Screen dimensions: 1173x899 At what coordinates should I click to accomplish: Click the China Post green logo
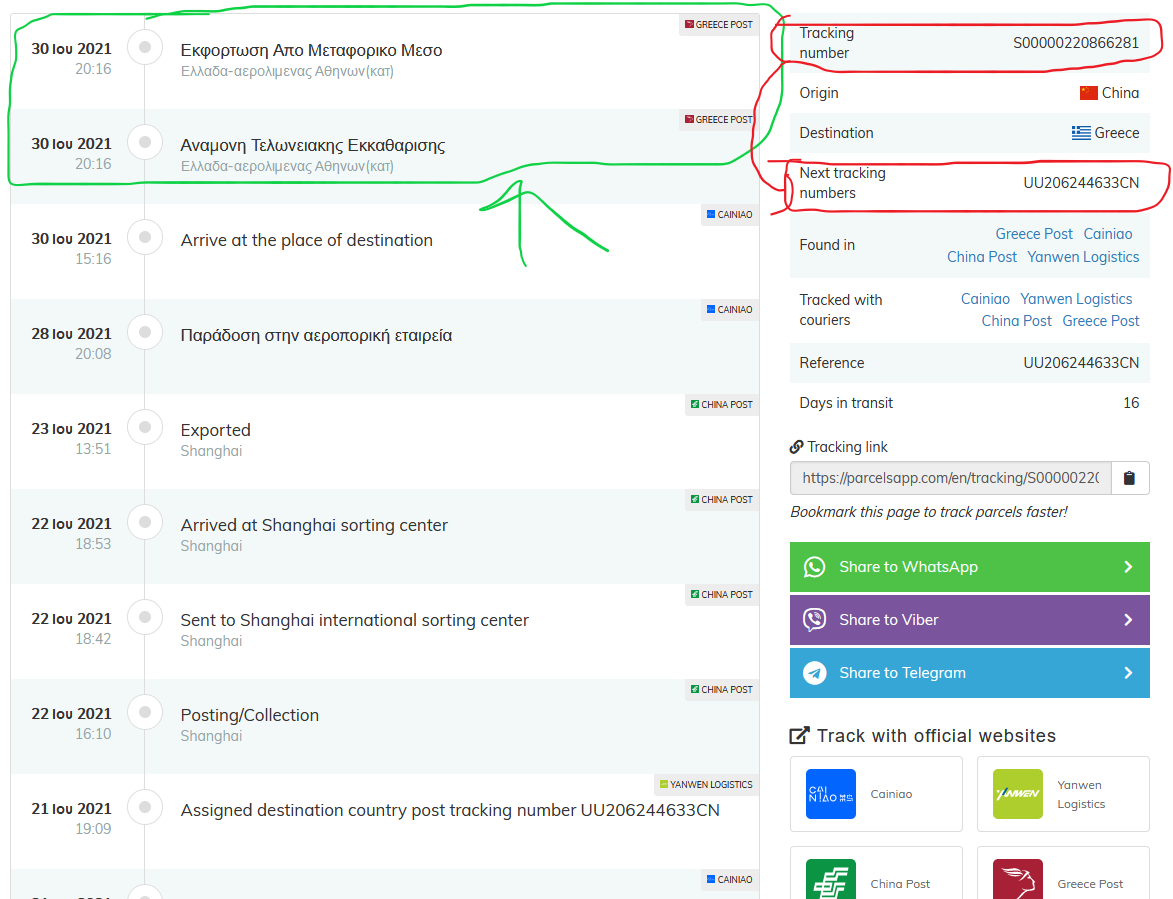click(830, 880)
